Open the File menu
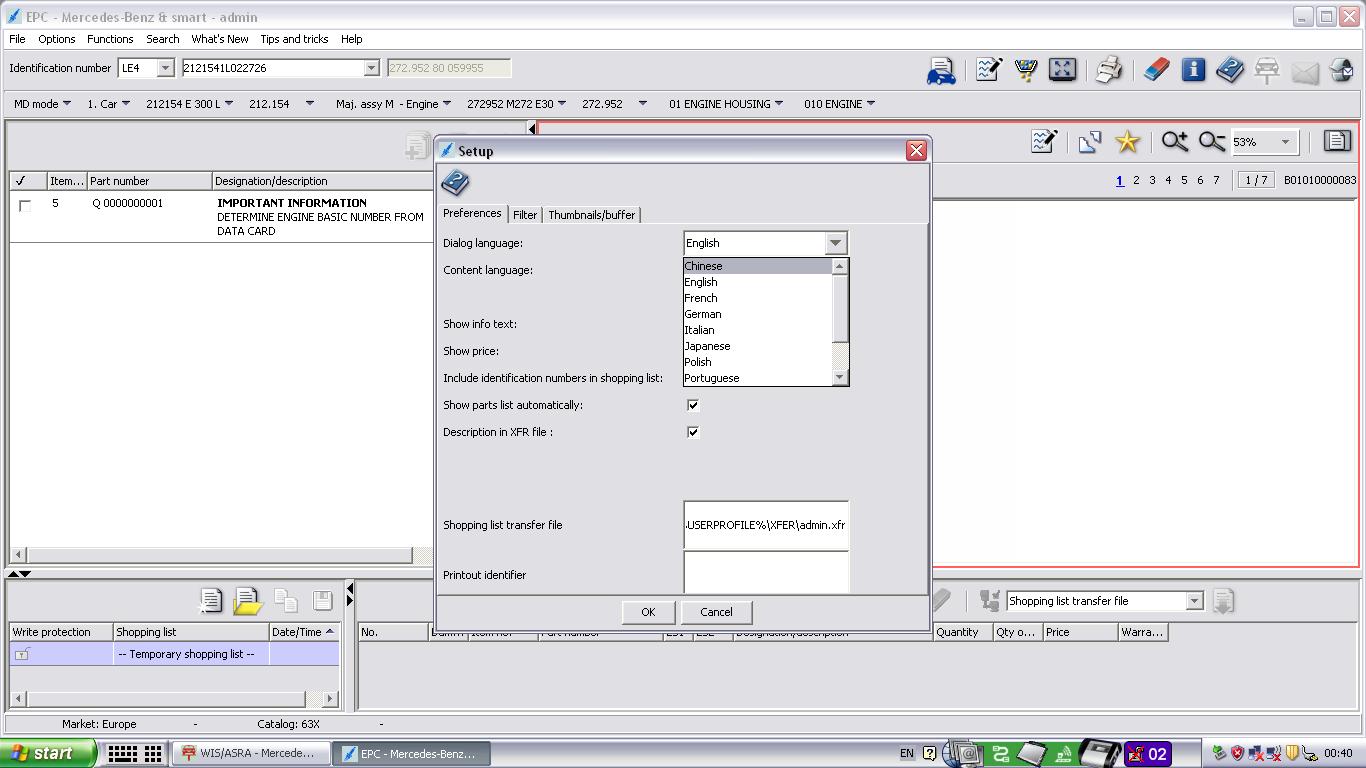This screenshot has height=768, width=1366. (17, 39)
